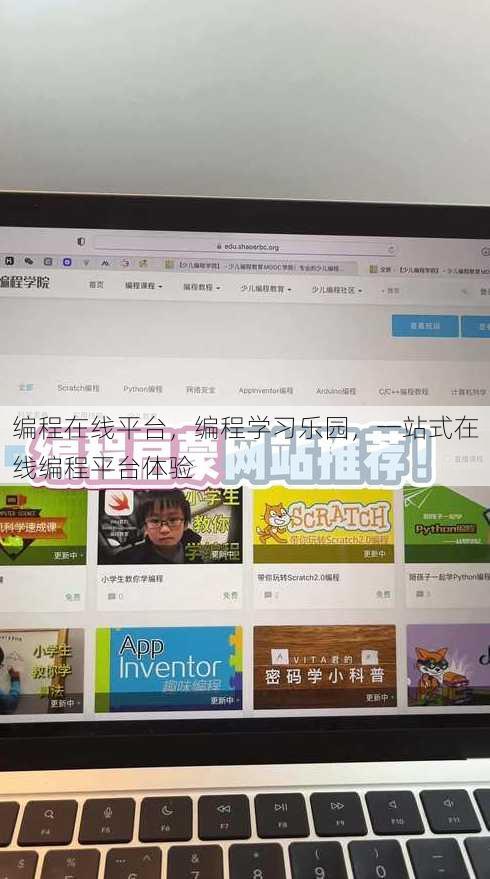Image resolution: width=490 pixels, height=879 pixels.
Task: Click the reload icon in address bar
Action: pyautogui.click(x=391, y=249)
